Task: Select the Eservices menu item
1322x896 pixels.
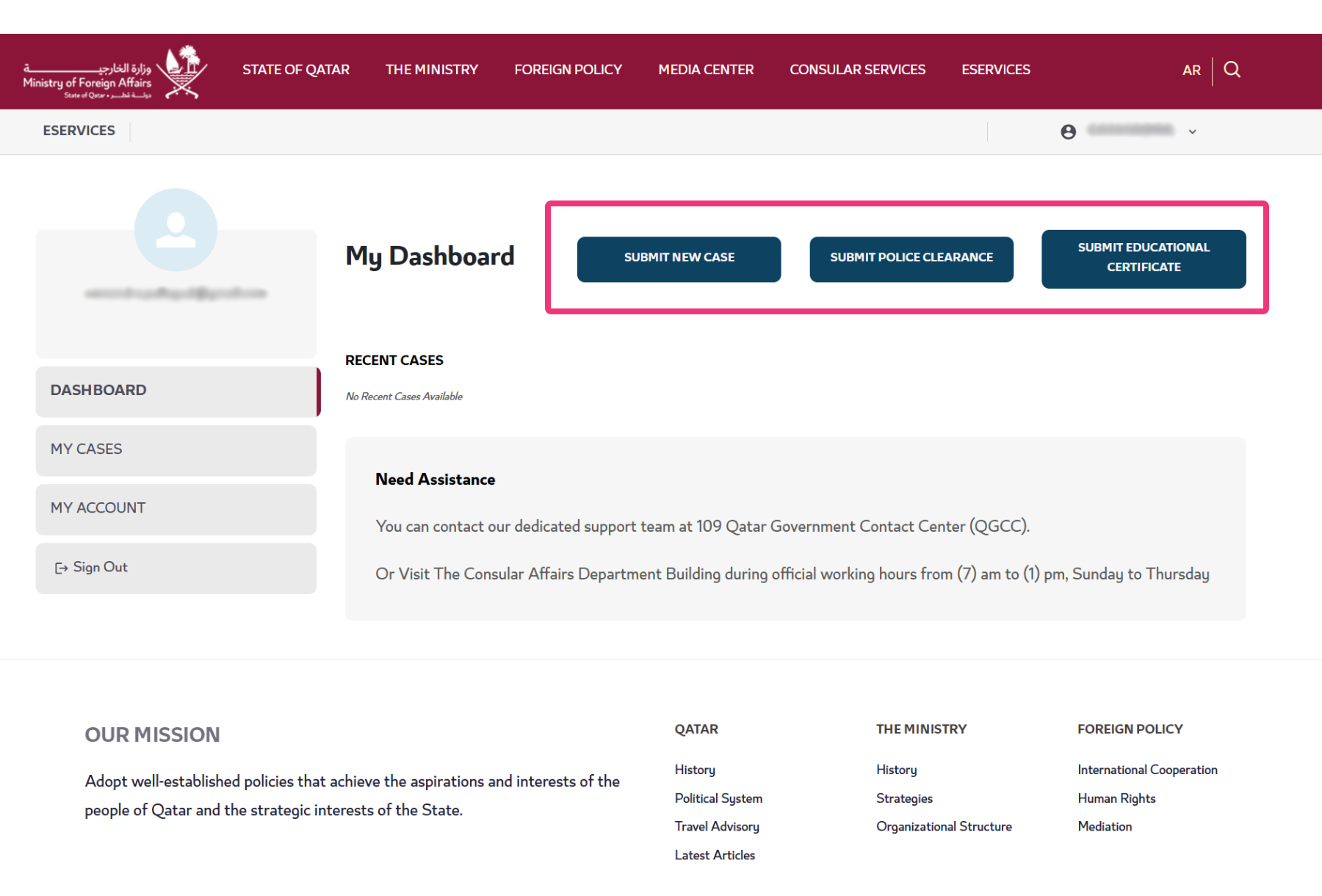Action: [995, 70]
